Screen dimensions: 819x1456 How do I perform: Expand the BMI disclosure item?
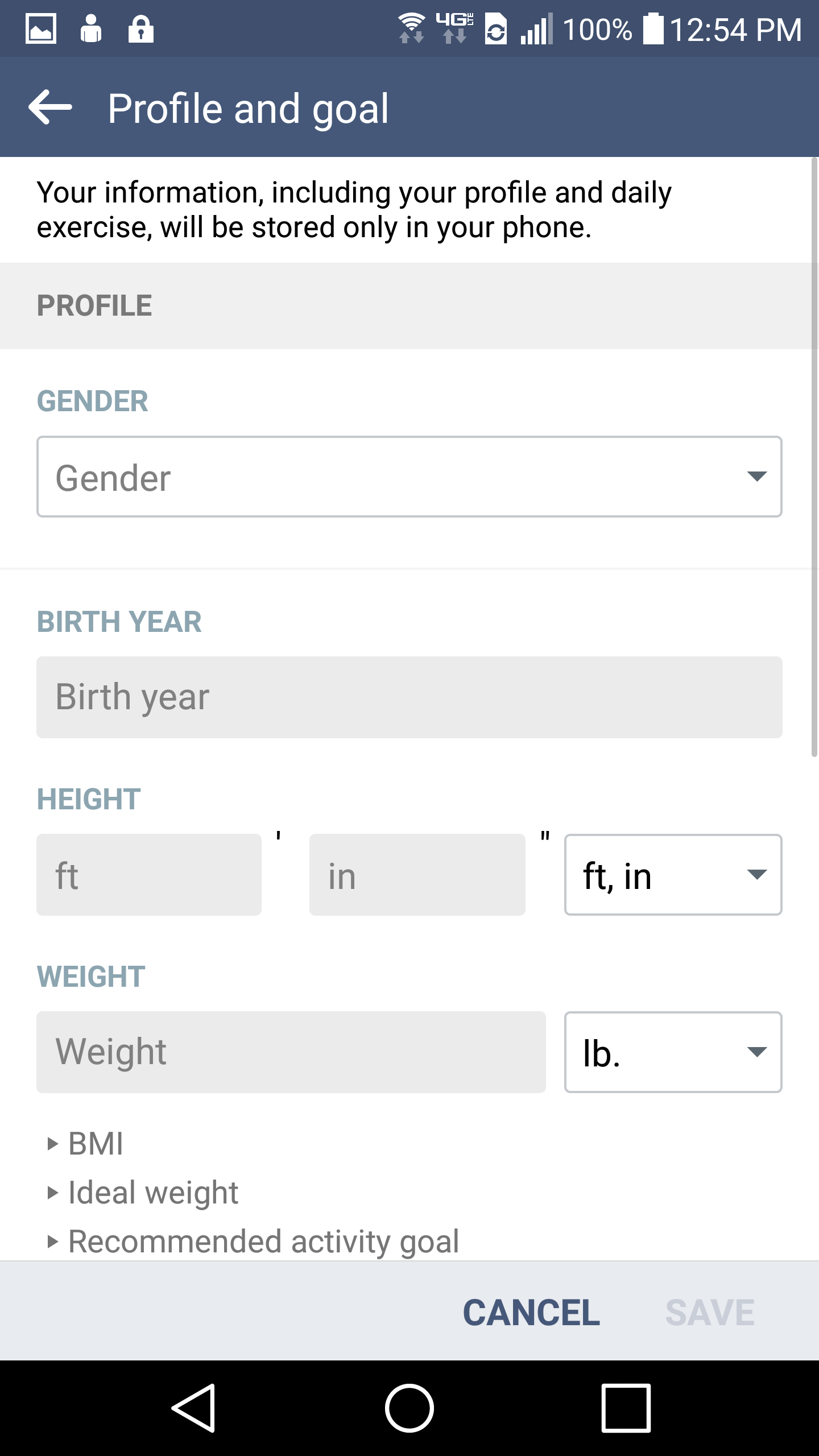[x=85, y=1143]
